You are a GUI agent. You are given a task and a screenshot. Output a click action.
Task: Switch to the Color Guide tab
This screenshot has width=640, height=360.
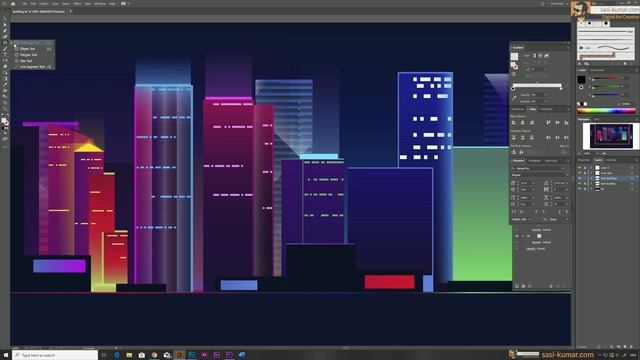coord(598,70)
